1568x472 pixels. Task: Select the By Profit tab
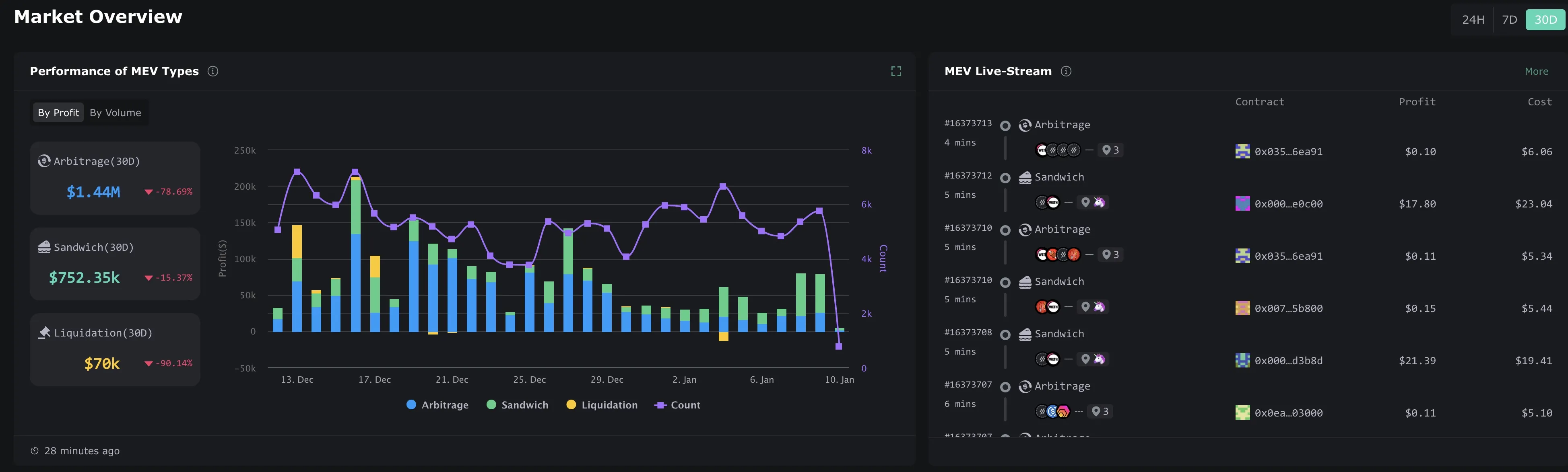coord(58,113)
